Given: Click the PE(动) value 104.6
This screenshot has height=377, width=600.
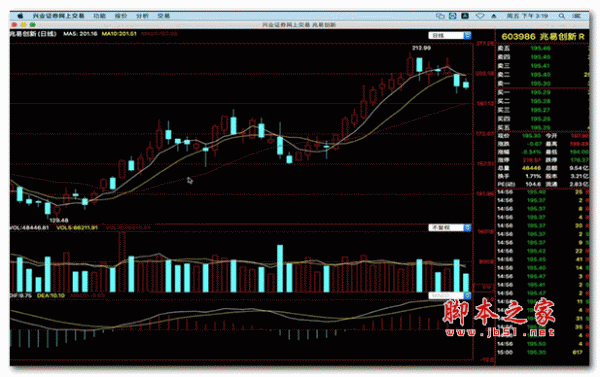Looking at the screenshot, I should [x=533, y=184].
